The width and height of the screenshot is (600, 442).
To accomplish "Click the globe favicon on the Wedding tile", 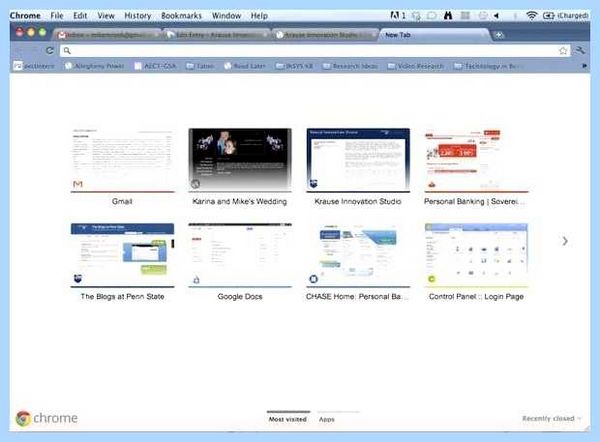I will click(196, 184).
